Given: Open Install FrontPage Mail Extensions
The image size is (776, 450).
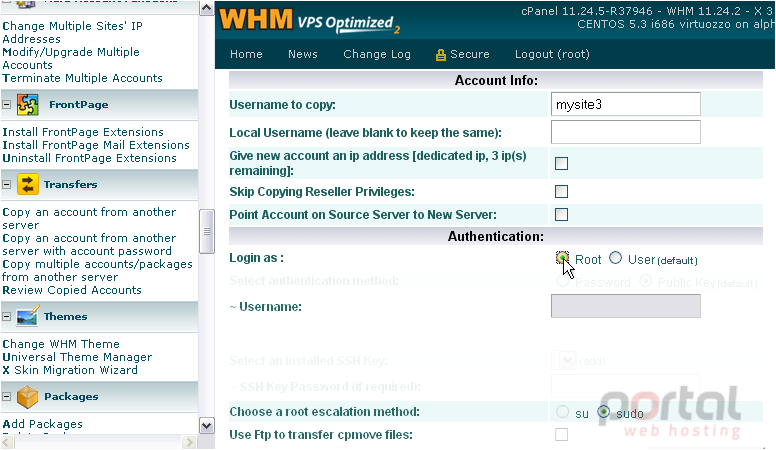Looking at the screenshot, I should pos(96,145).
